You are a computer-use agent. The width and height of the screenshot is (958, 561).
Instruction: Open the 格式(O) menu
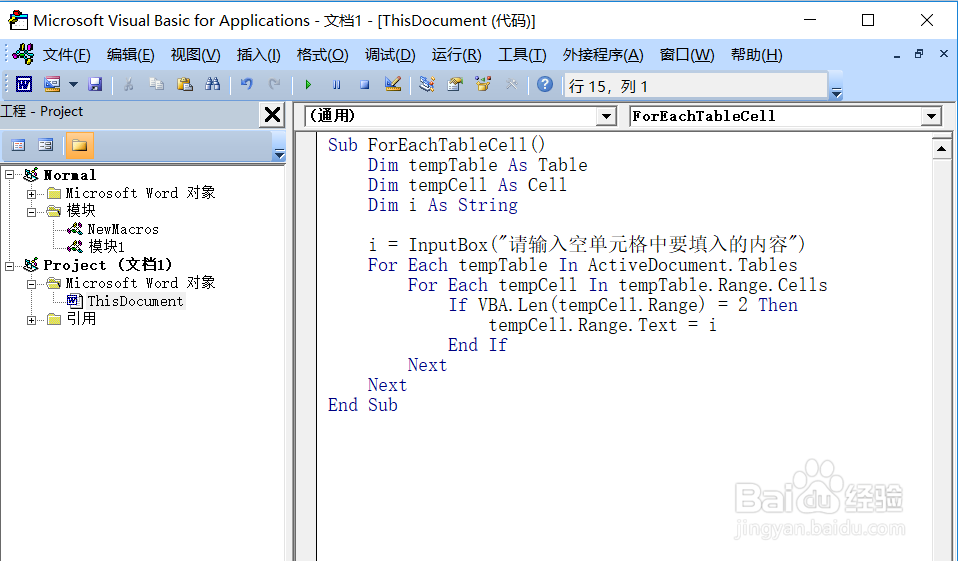(x=323, y=55)
